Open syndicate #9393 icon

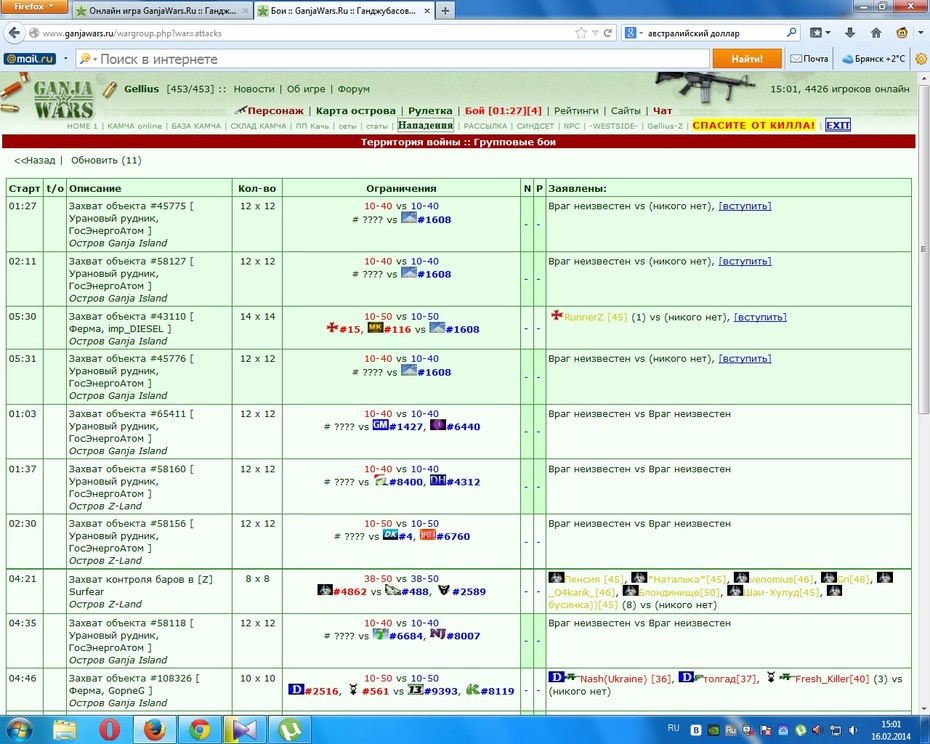(x=415, y=689)
